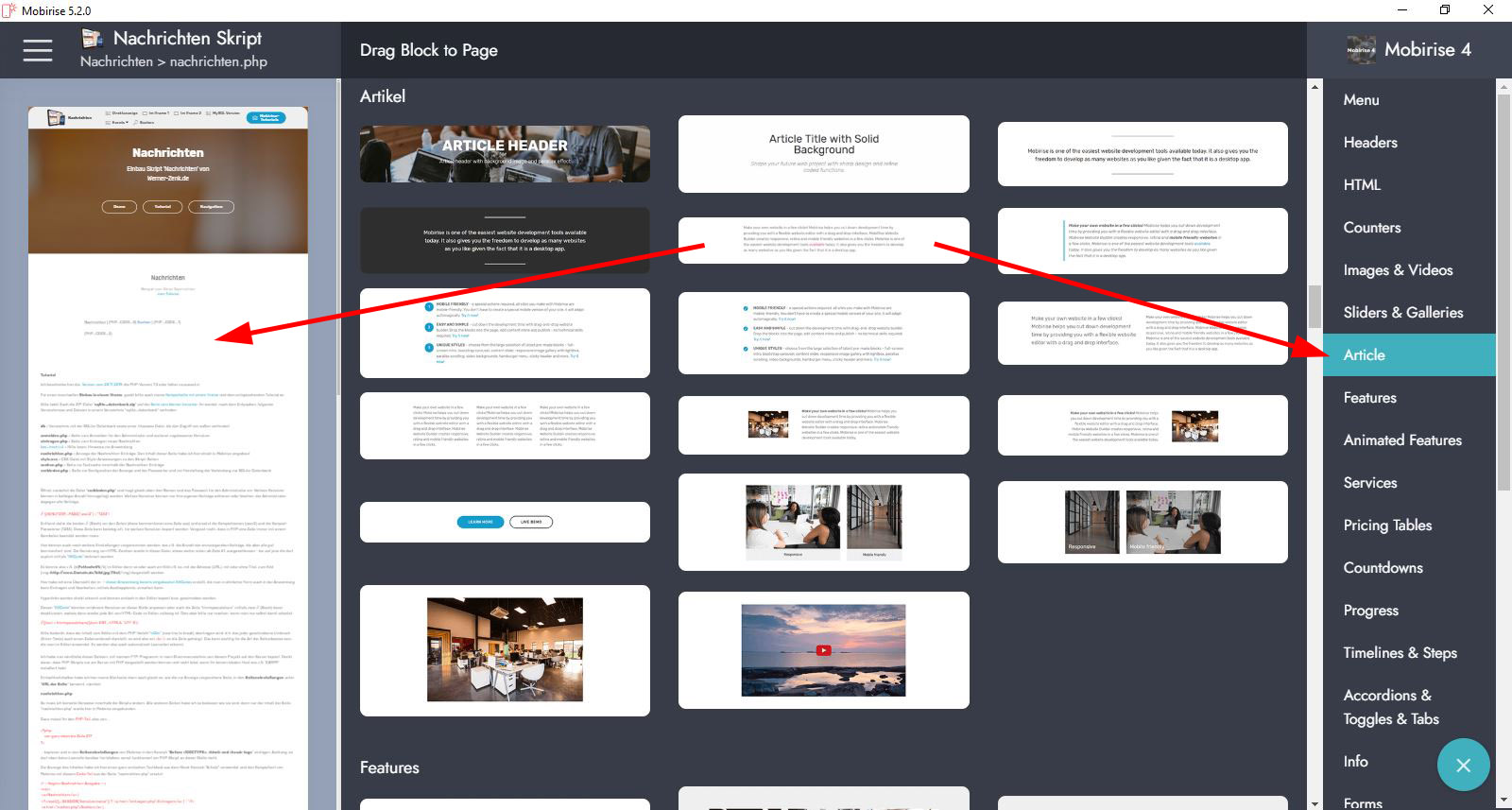Select the single large office image block
This screenshot has height=810, width=1512.
point(505,651)
